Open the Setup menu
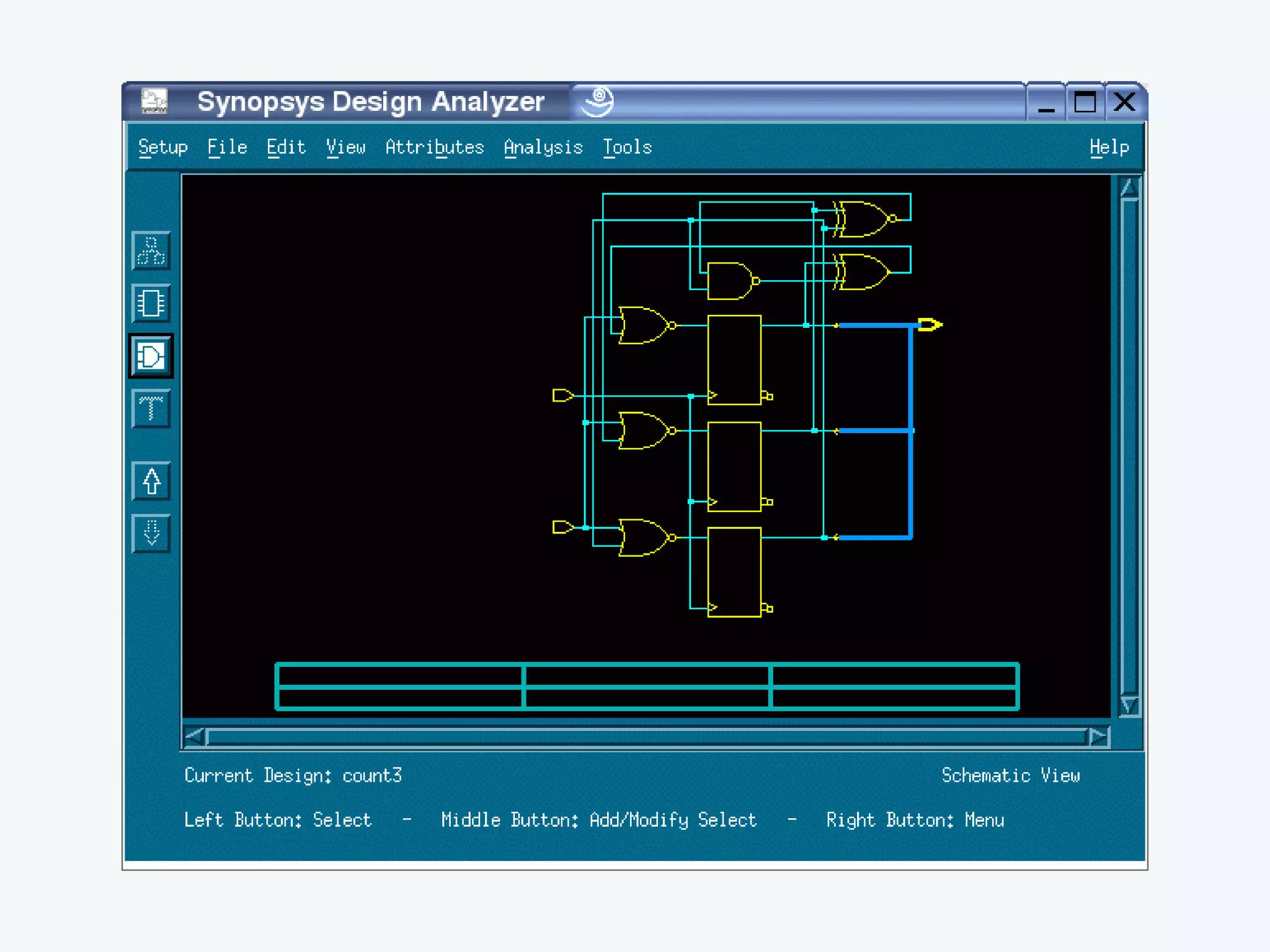The image size is (1270, 952). click(162, 148)
